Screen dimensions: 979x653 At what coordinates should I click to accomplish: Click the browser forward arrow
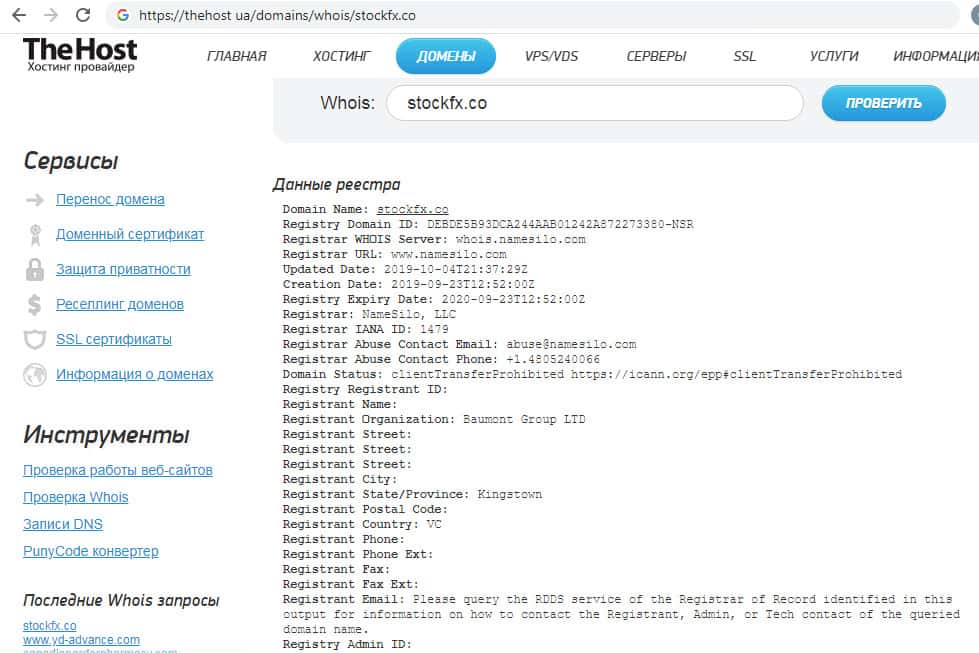click(51, 15)
